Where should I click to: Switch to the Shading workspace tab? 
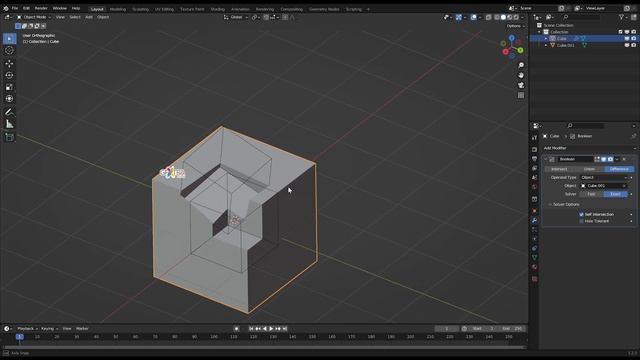218,9
